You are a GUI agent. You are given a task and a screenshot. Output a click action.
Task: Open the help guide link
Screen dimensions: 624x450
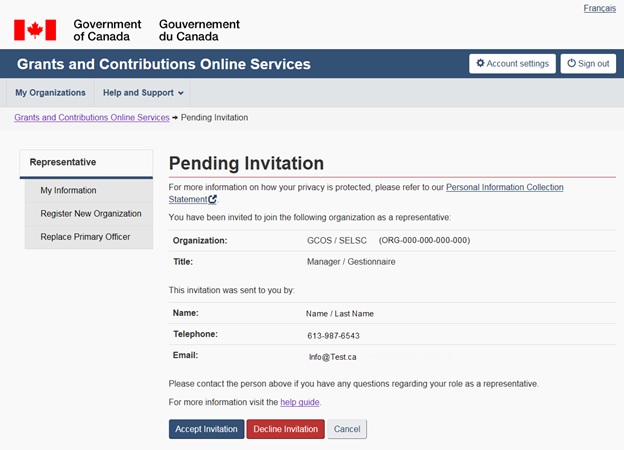pos(299,402)
